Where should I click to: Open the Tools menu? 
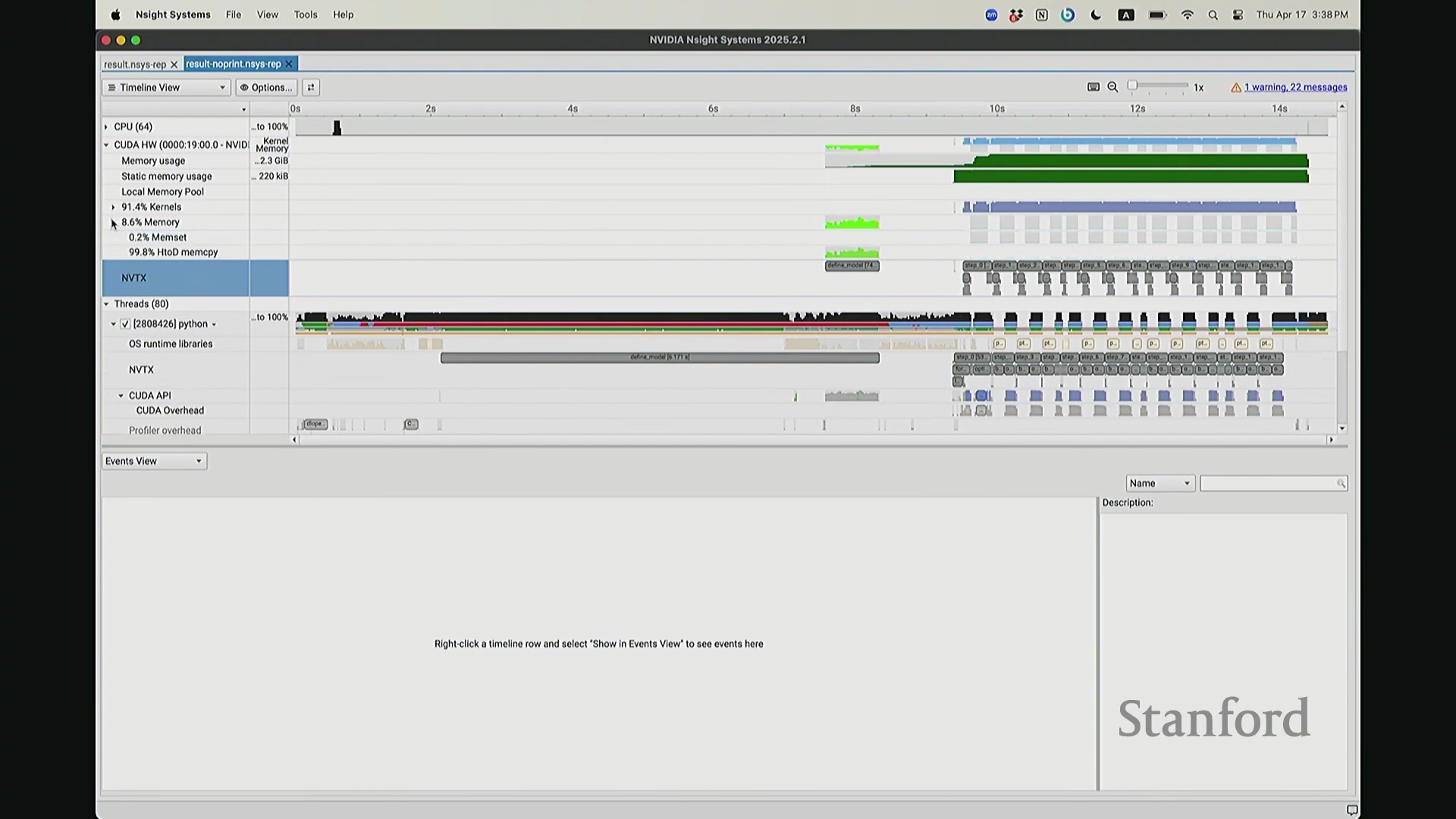click(306, 14)
